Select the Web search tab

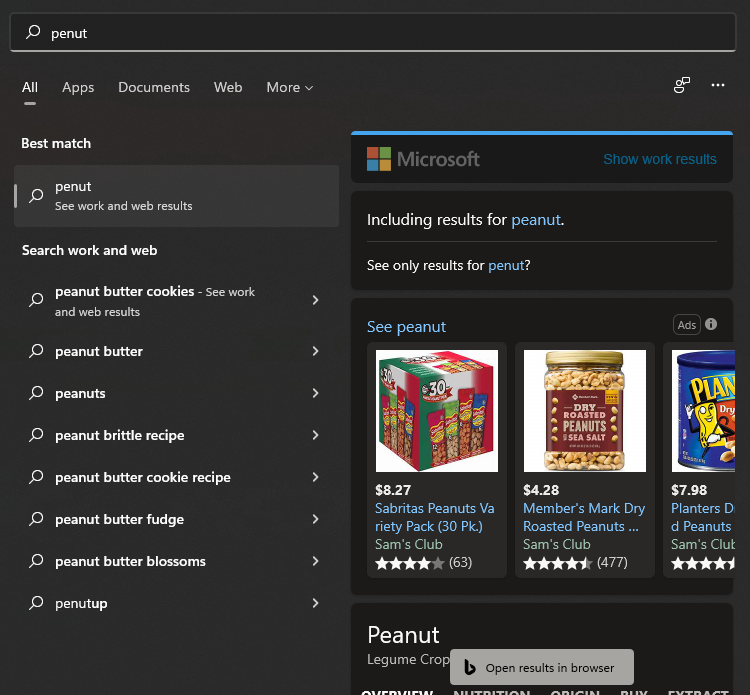coord(228,87)
